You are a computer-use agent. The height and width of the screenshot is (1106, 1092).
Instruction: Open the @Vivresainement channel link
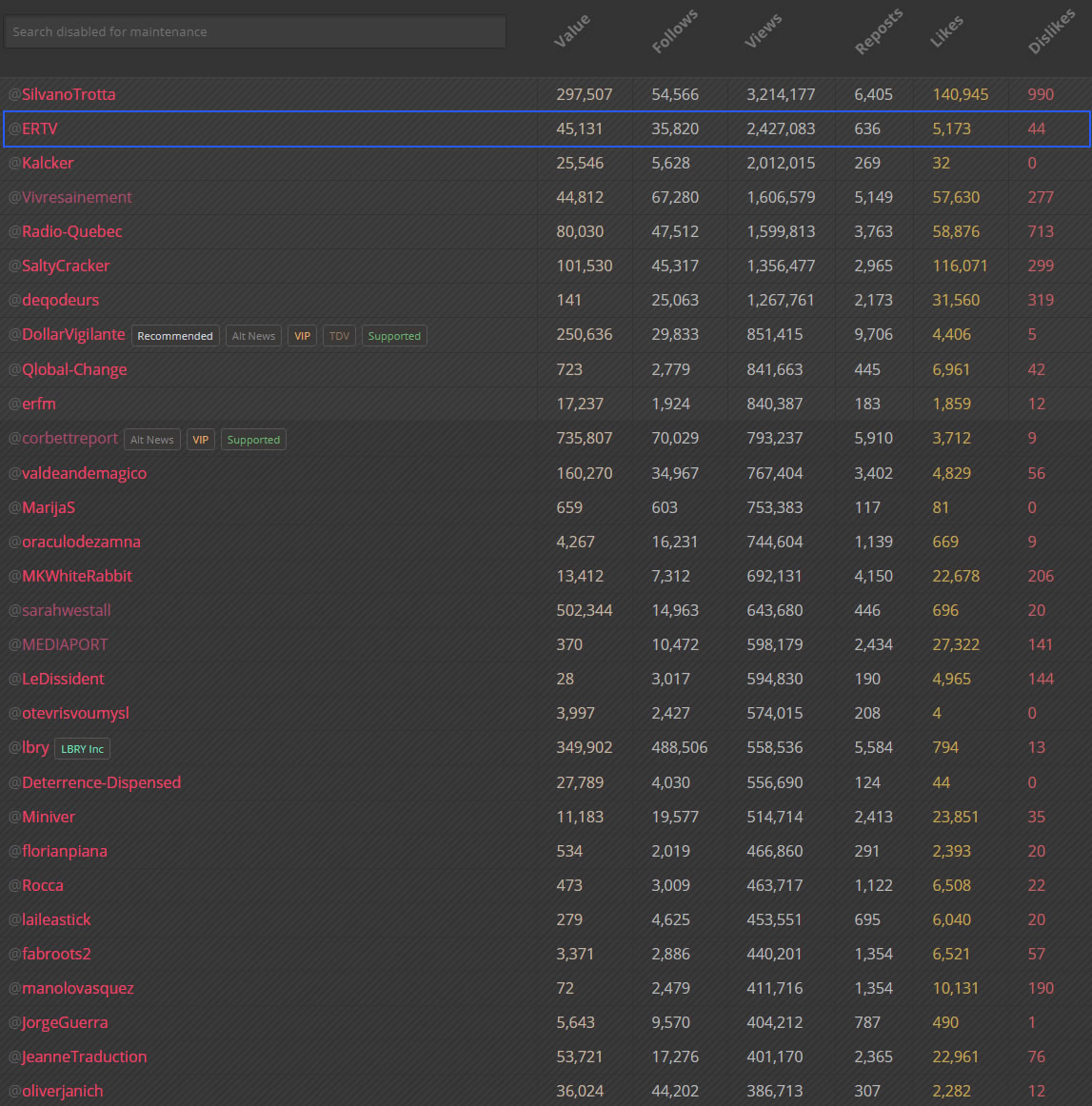69,198
